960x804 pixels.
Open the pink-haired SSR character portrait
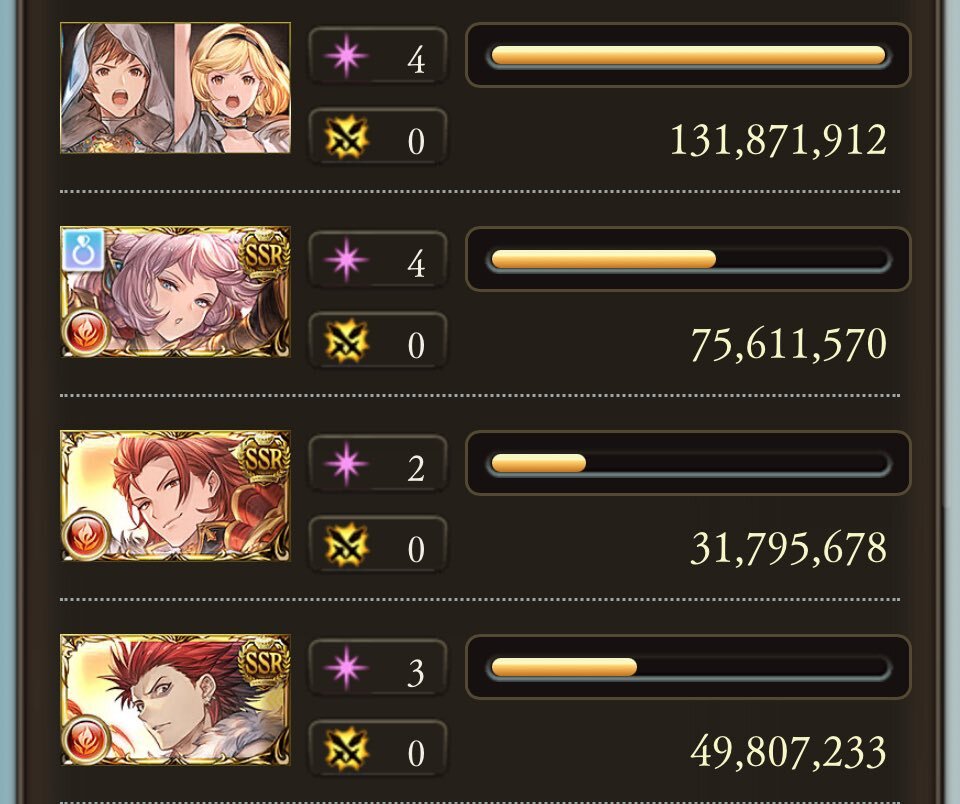[175, 291]
